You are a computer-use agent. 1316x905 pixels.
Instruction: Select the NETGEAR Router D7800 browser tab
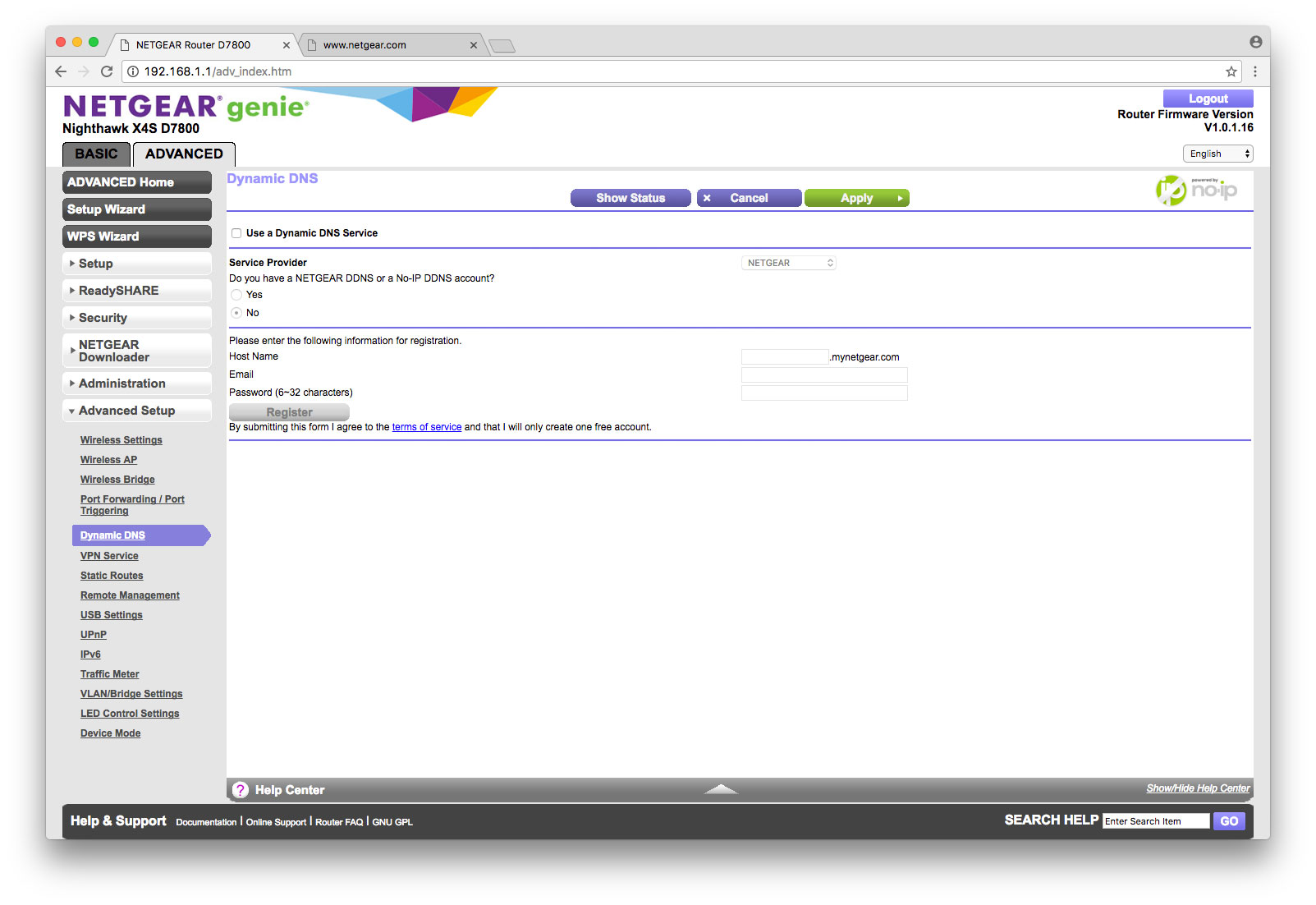point(202,45)
